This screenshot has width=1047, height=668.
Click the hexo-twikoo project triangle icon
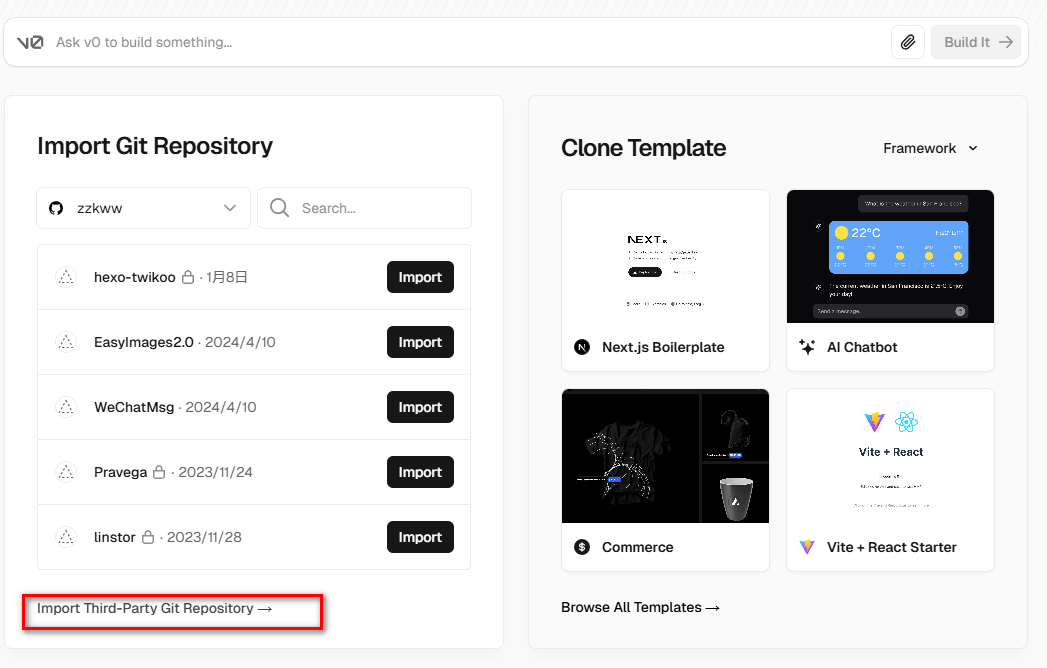66,277
